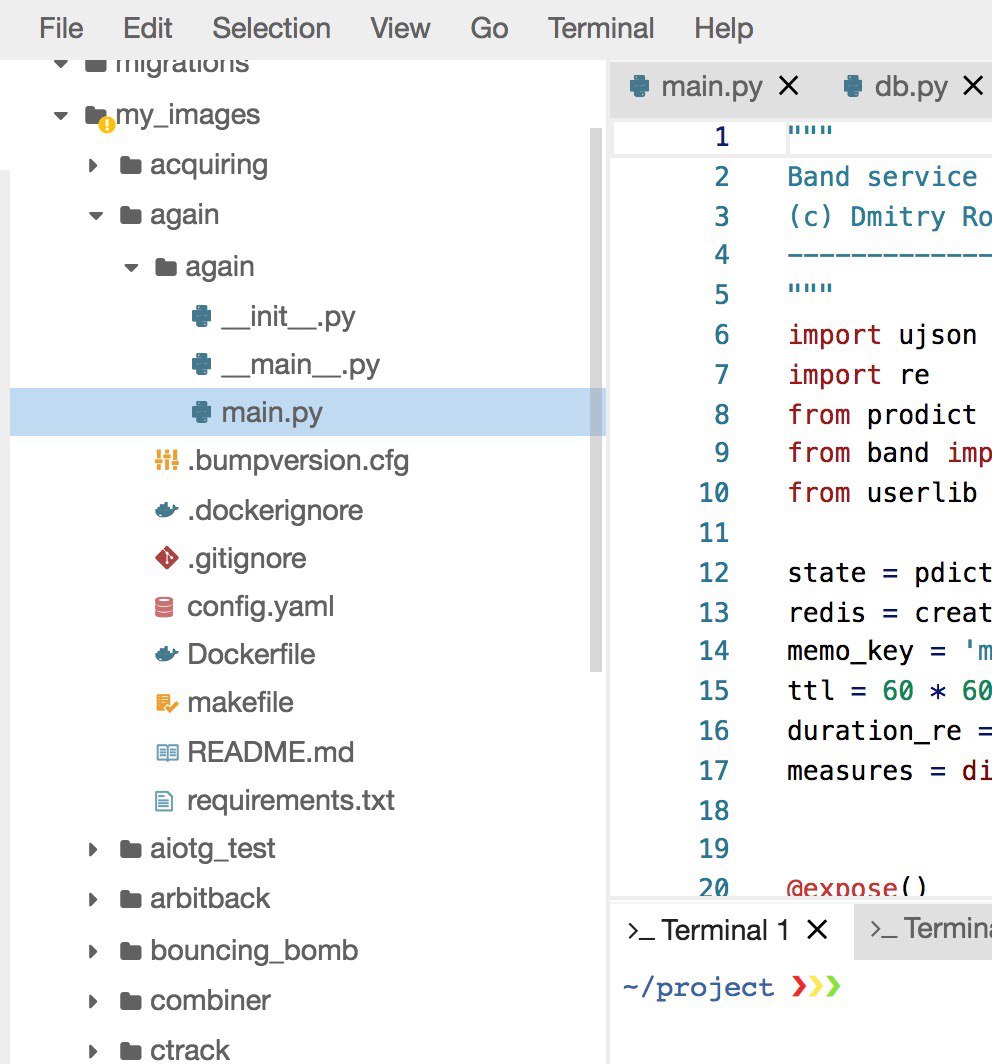Collapse the my_images folder
The width and height of the screenshot is (992, 1064).
(x=61, y=115)
